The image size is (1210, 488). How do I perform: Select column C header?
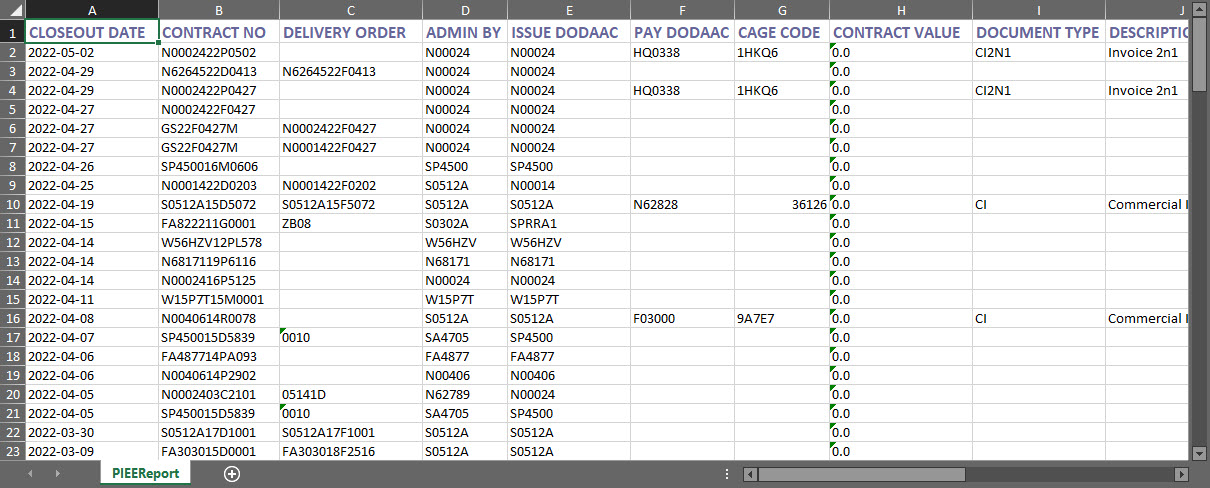tap(349, 10)
